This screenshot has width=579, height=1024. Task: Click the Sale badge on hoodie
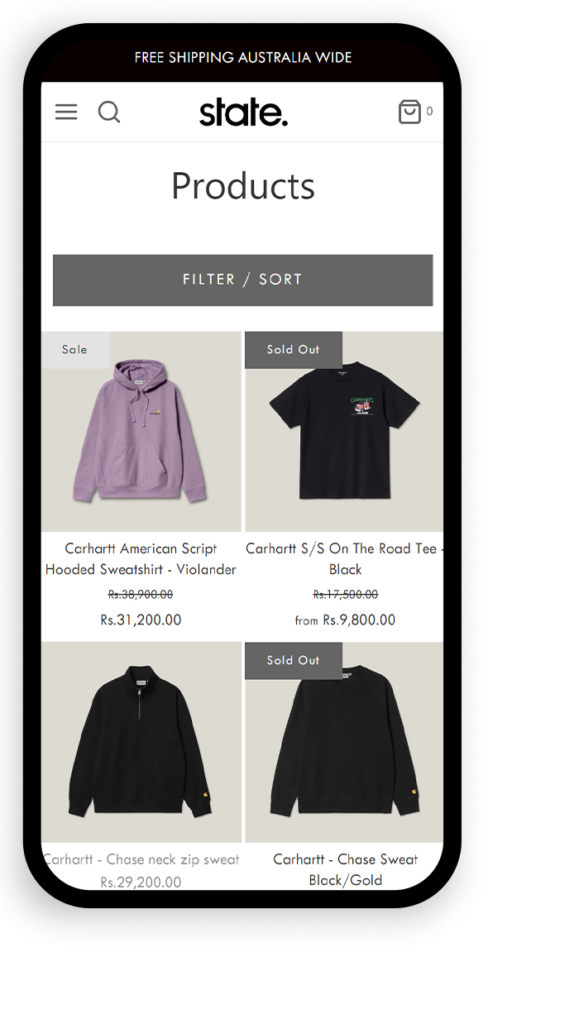75,349
